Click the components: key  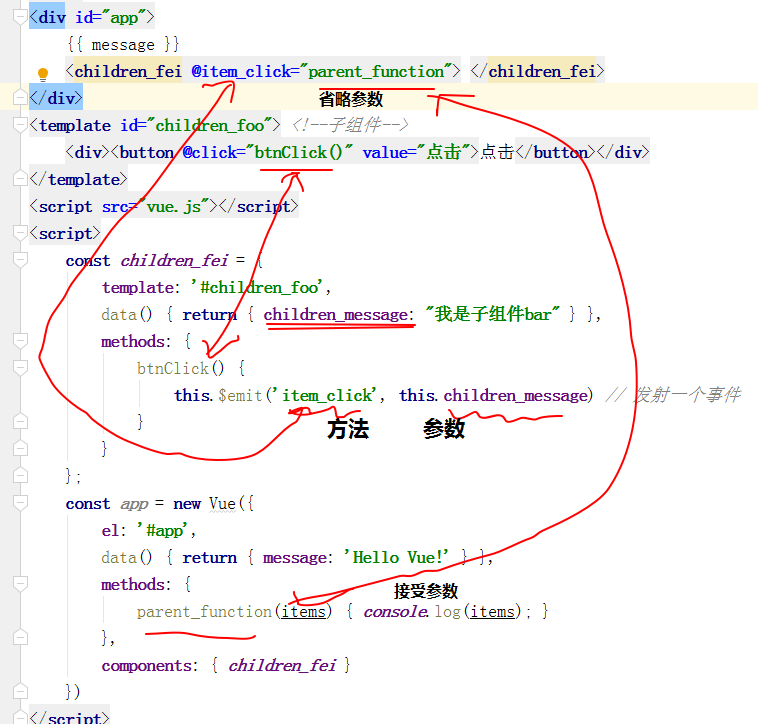click(150, 666)
